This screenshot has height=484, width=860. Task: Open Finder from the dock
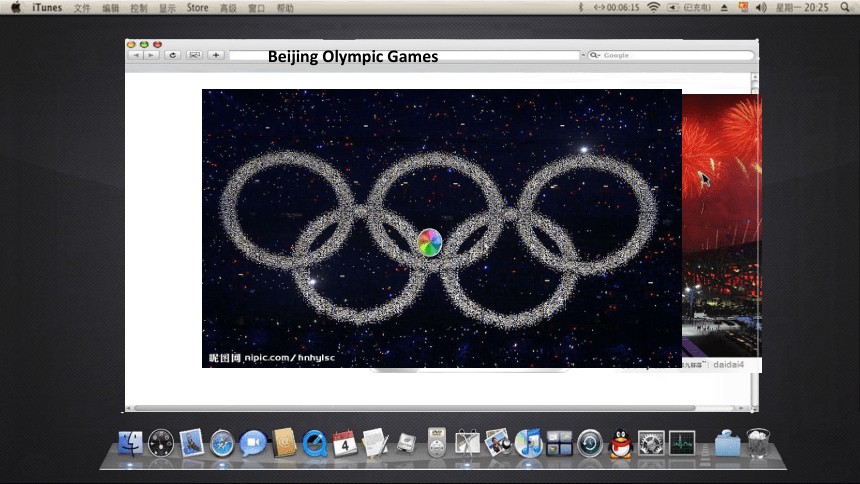[x=130, y=443]
